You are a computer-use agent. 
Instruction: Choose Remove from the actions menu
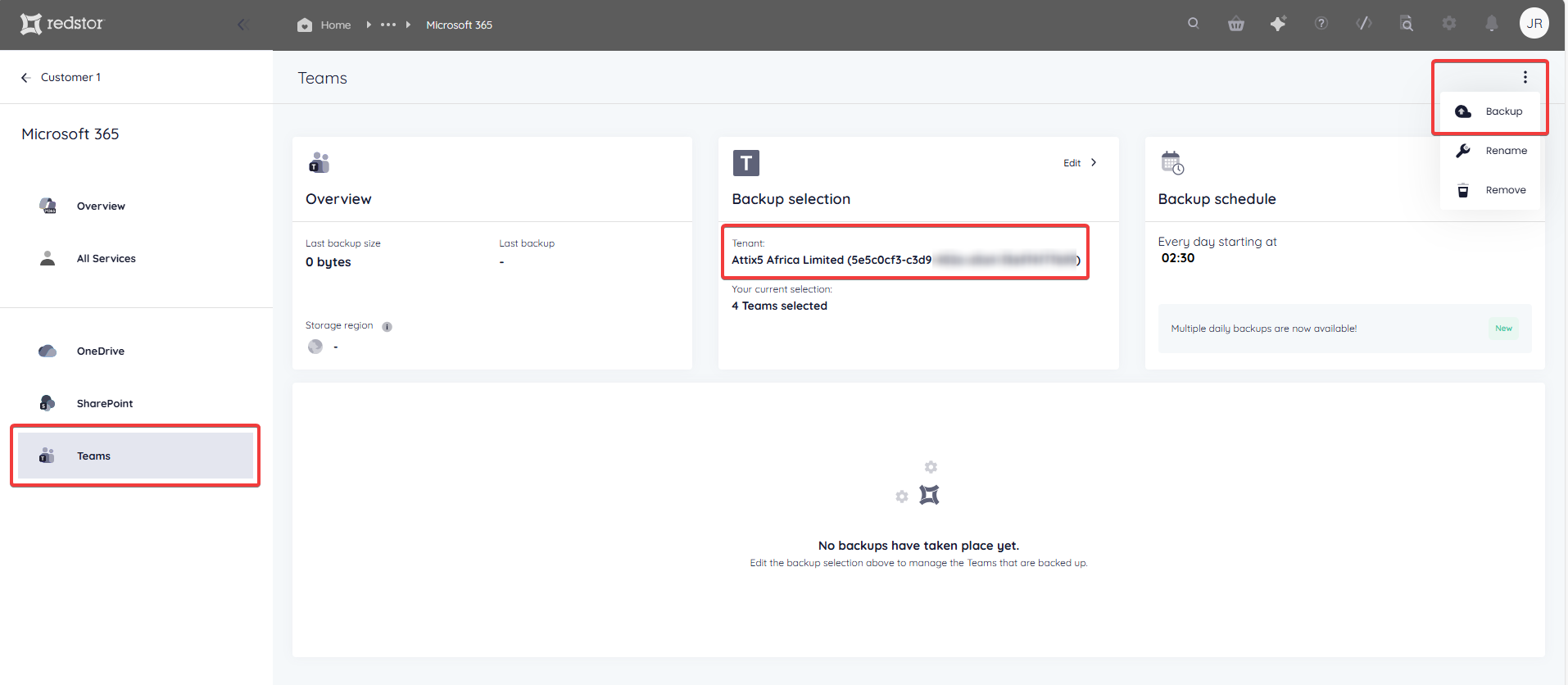pyautogui.click(x=1490, y=190)
